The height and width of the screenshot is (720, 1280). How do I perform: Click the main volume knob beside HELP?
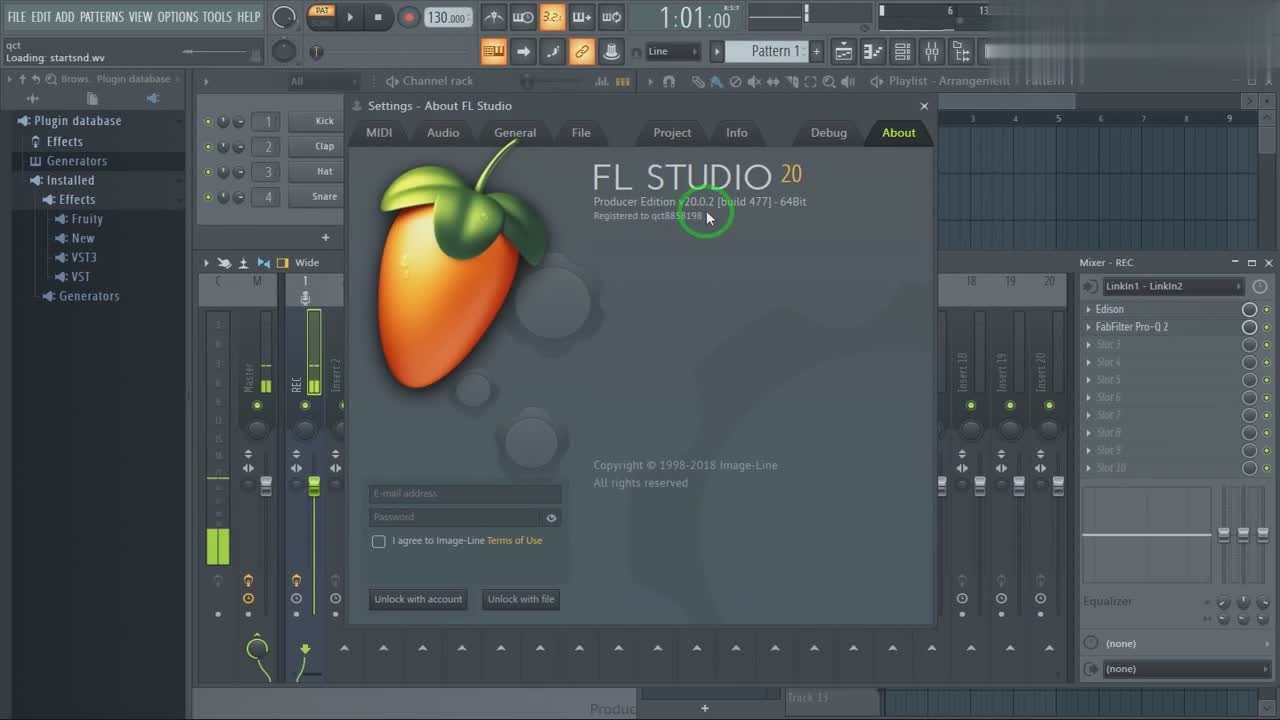pyautogui.click(x=285, y=17)
